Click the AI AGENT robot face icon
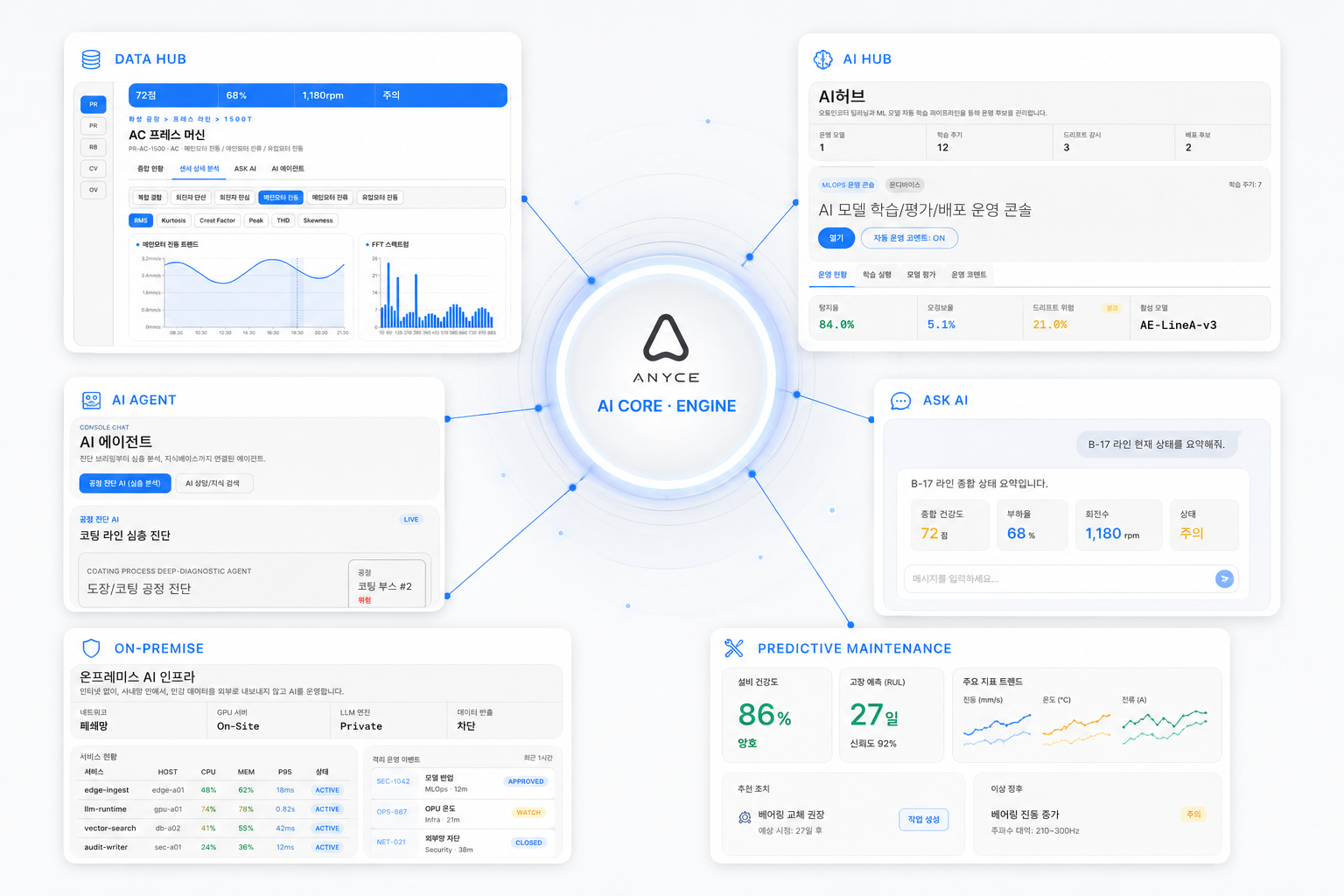The image size is (1344, 896). pos(91,400)
